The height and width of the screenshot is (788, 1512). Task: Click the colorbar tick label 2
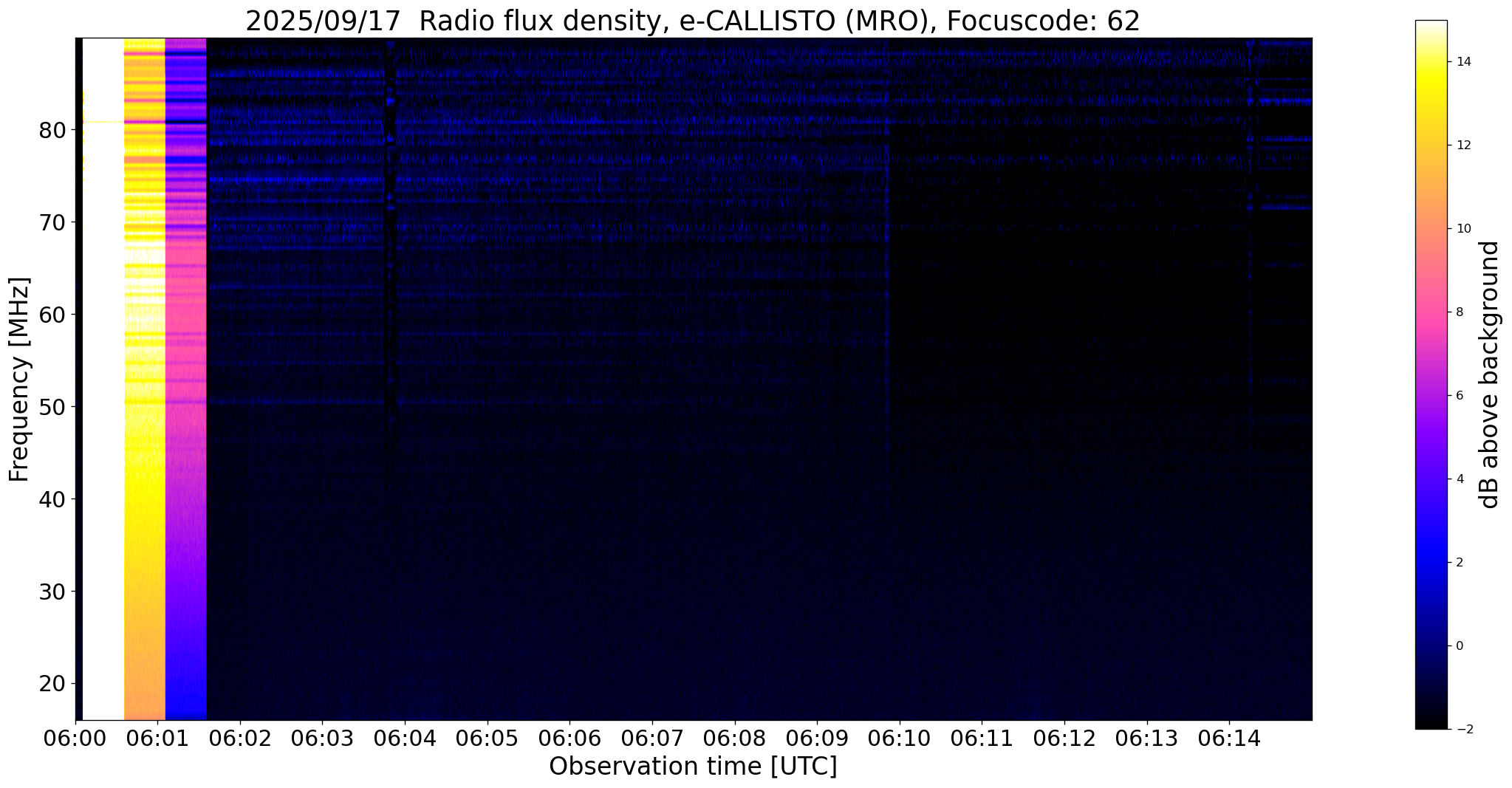pyautogui.click(x=1459, y=563)
